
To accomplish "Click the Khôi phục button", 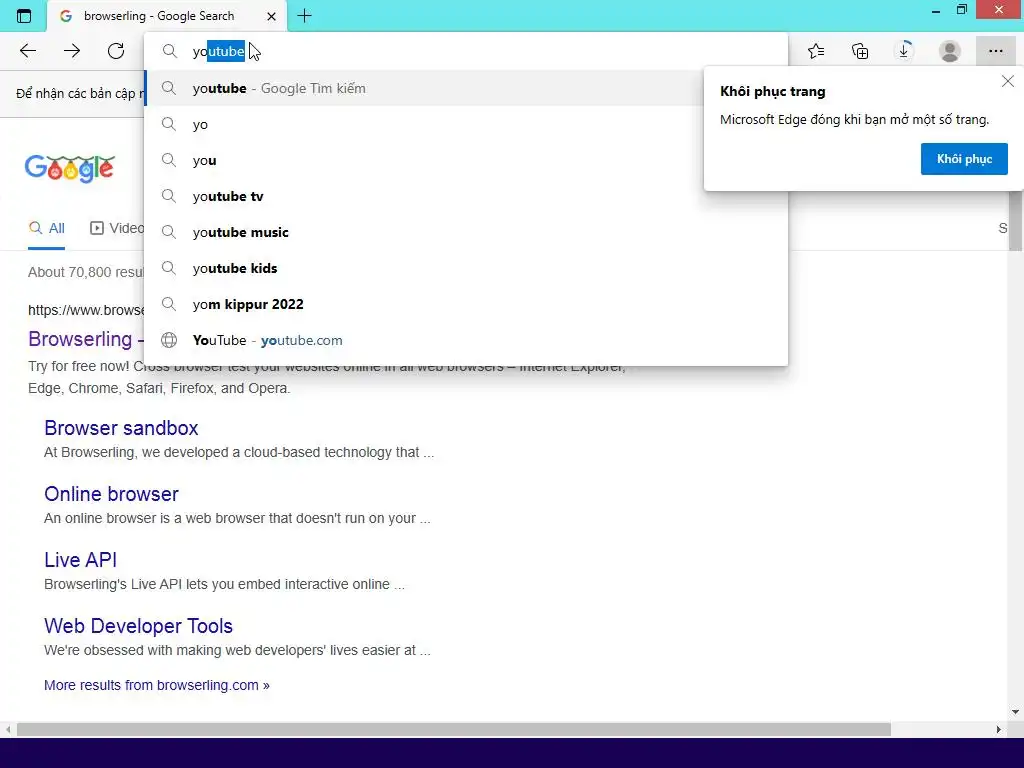I will point(964,159).
